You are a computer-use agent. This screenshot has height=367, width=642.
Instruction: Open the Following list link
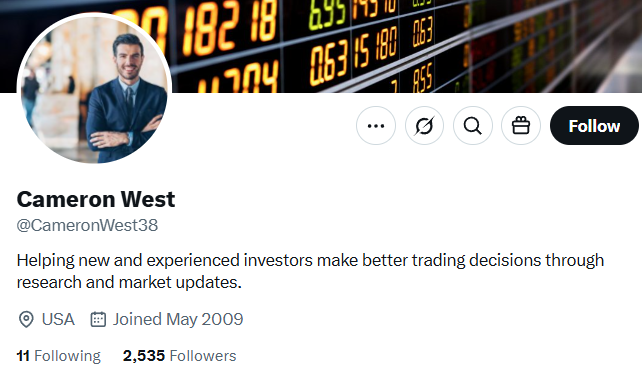pyautogui.click(x=59, y=356)
